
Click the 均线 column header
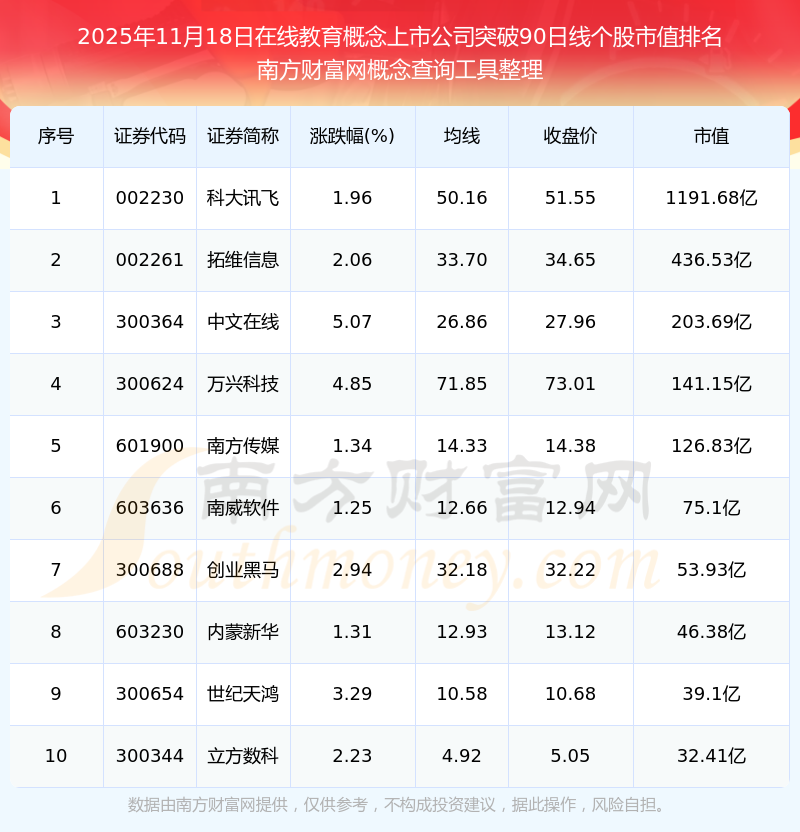pos(462,136)
